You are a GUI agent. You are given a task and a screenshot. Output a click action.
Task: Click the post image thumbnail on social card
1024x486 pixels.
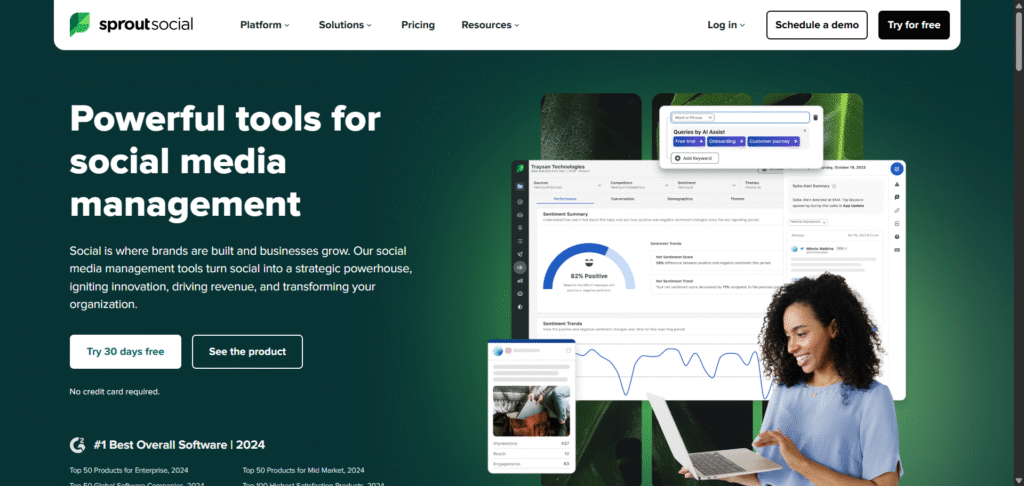pos(530,410)
